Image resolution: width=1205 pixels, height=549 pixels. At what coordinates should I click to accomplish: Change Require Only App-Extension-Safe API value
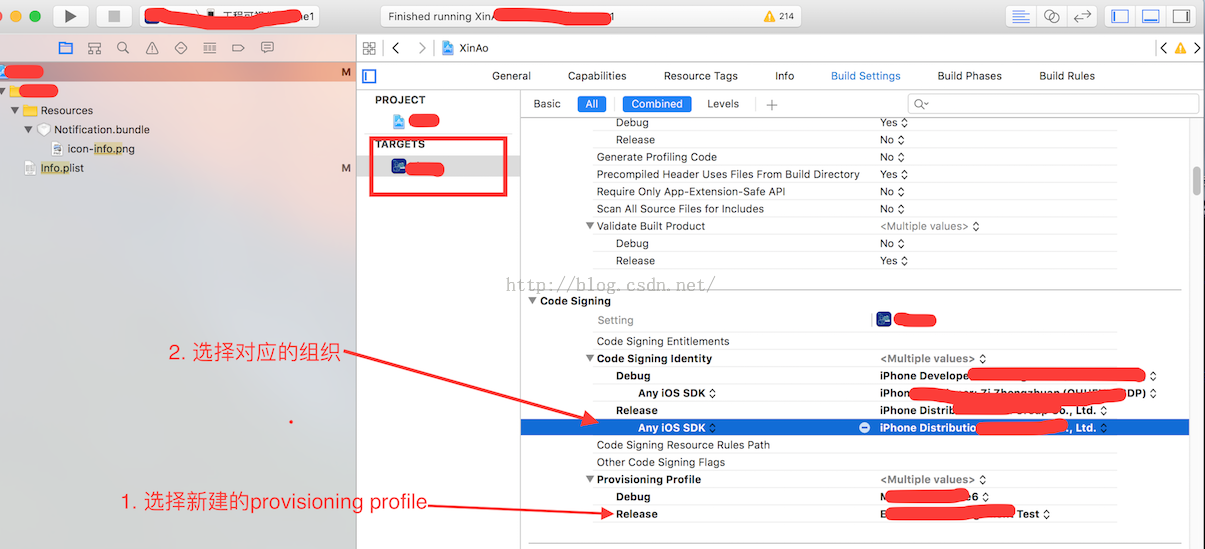pyautogui.click(x=893, y=191)
